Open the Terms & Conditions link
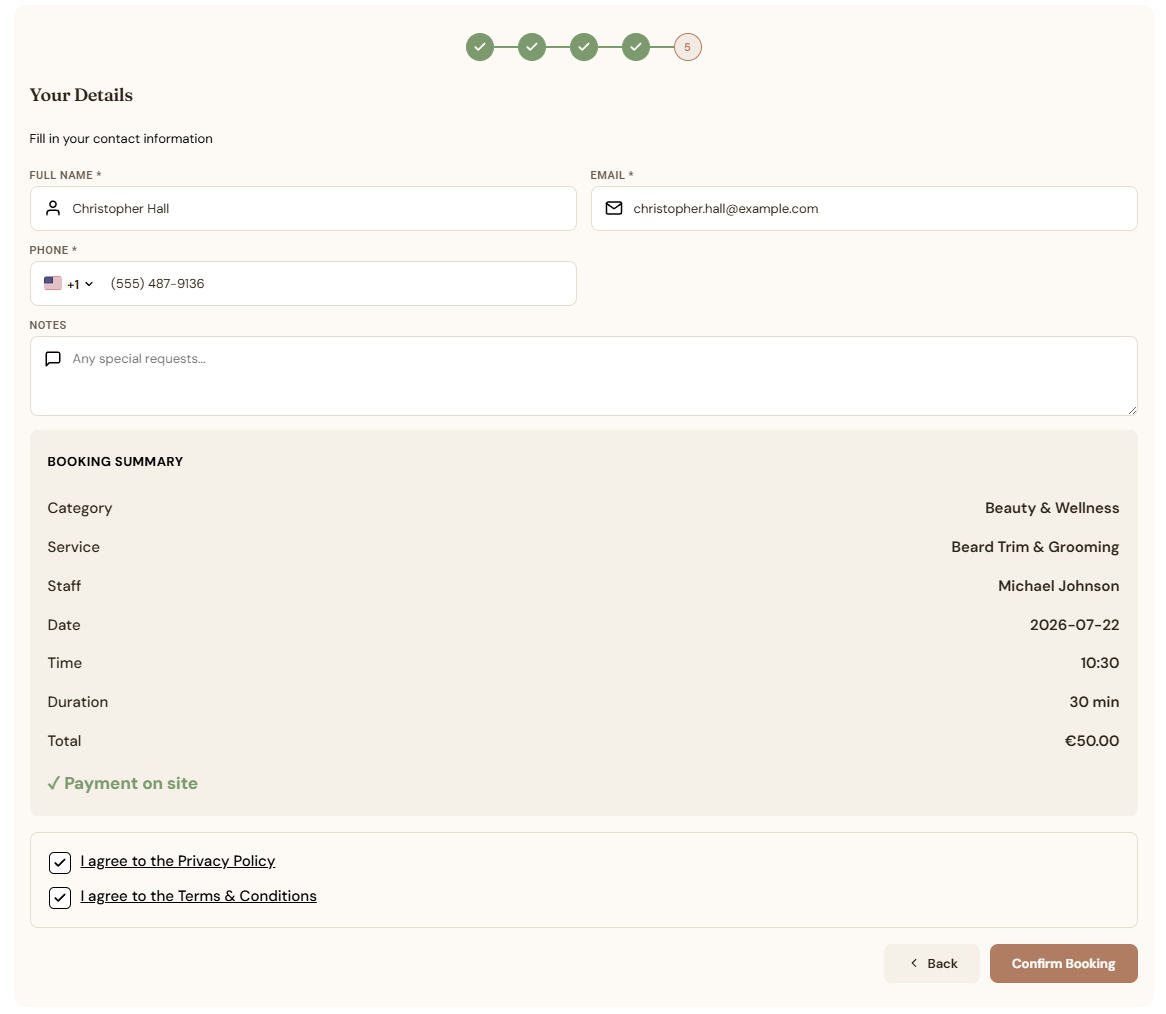 [x=199, y=896]
